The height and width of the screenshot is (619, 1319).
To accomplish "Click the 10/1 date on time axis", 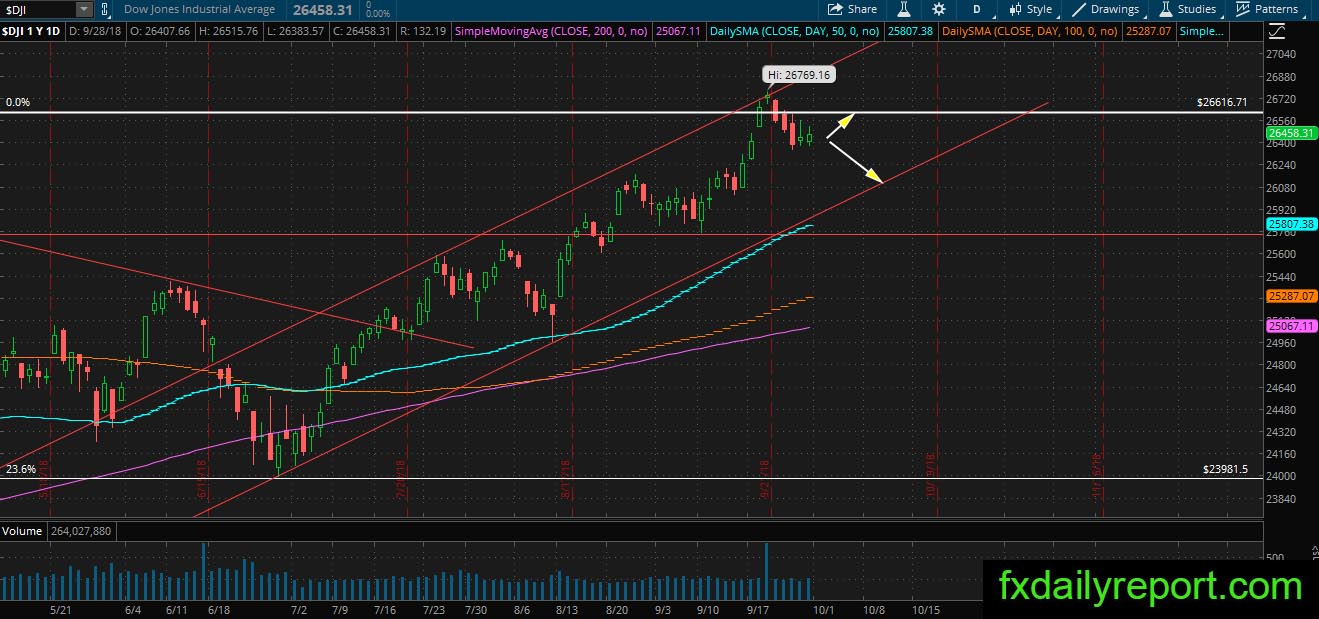I will click(825, 608).
